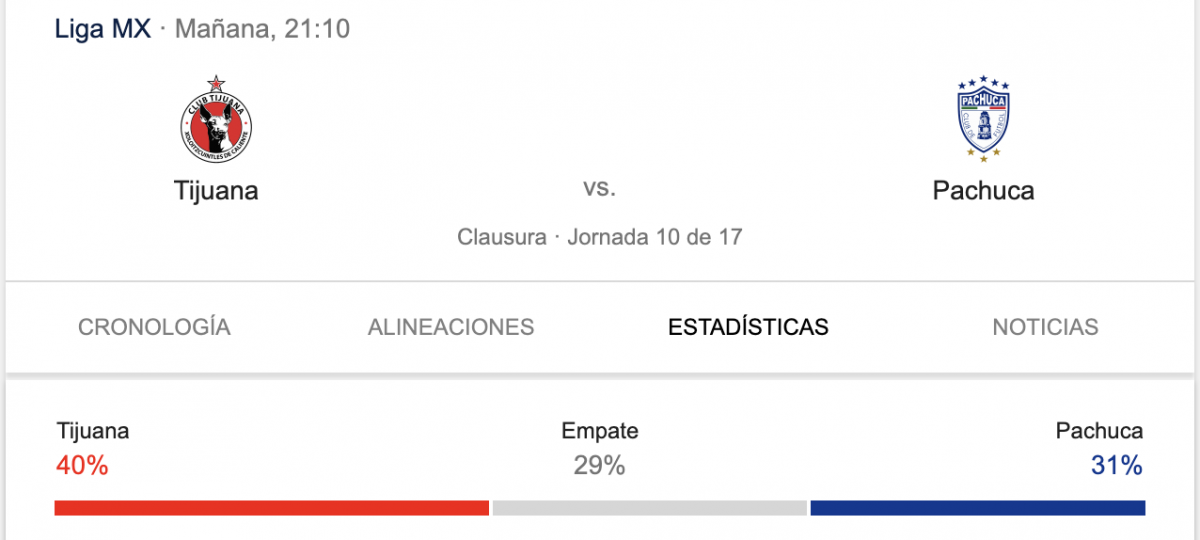The image size is (1200, 540).
Task: Click the red Tijuana probability bar
Action: 272,508
